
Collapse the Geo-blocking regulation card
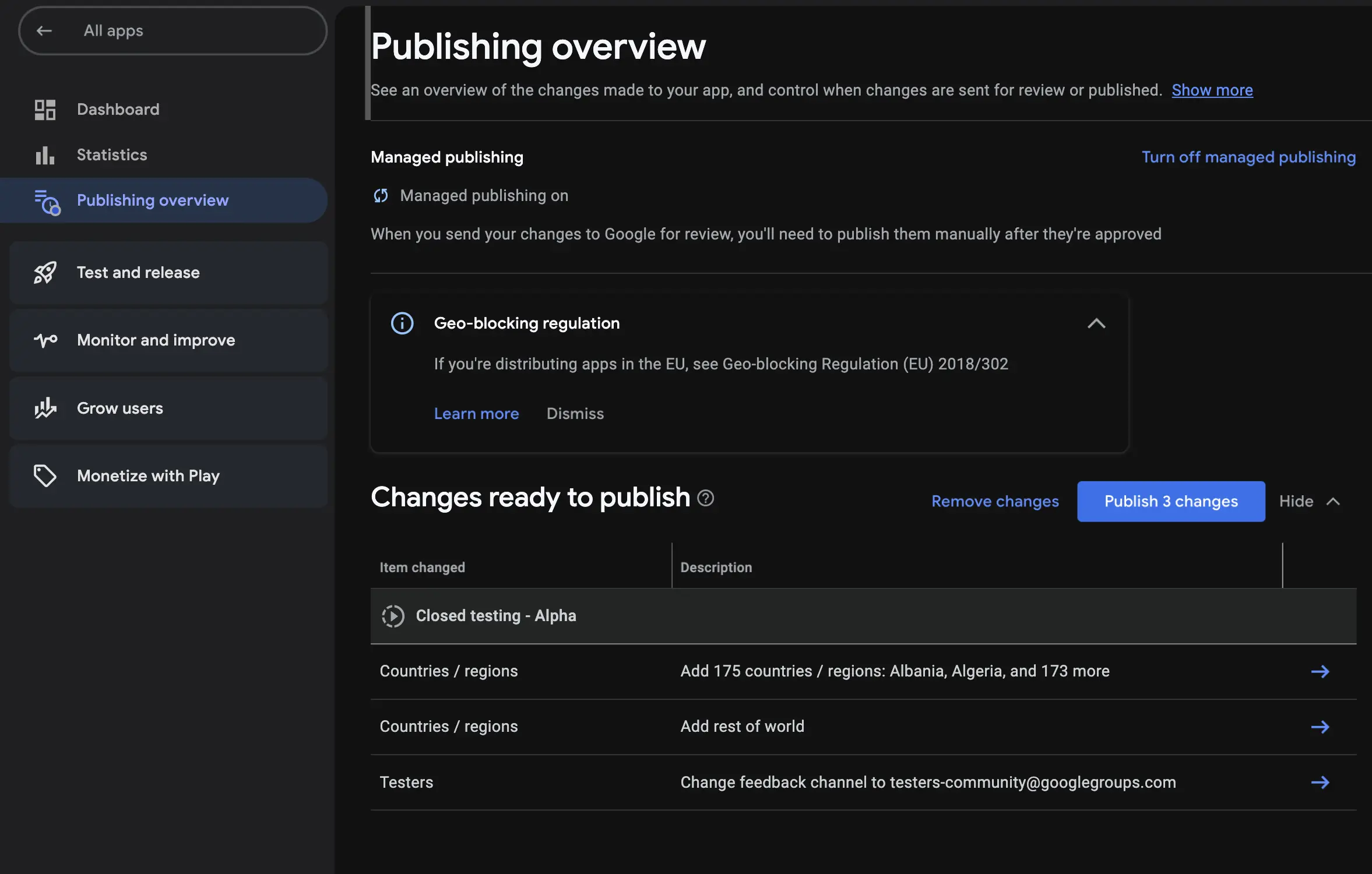coord(1096,323)
